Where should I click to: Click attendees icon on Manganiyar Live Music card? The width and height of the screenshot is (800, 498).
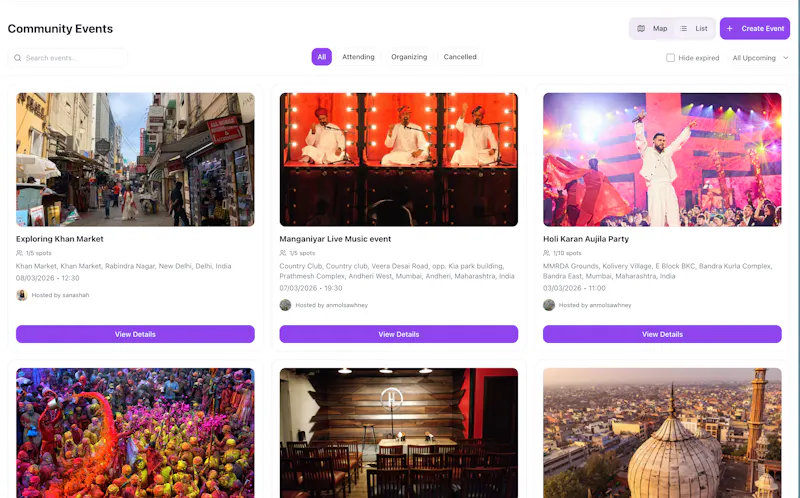(x=283, y=253)
